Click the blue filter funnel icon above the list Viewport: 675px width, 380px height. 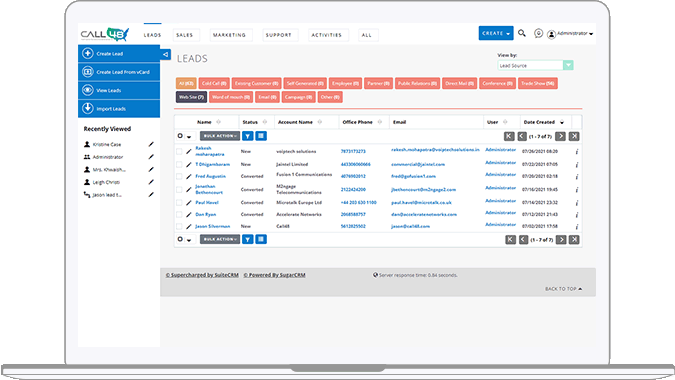[x=248, y=136]
